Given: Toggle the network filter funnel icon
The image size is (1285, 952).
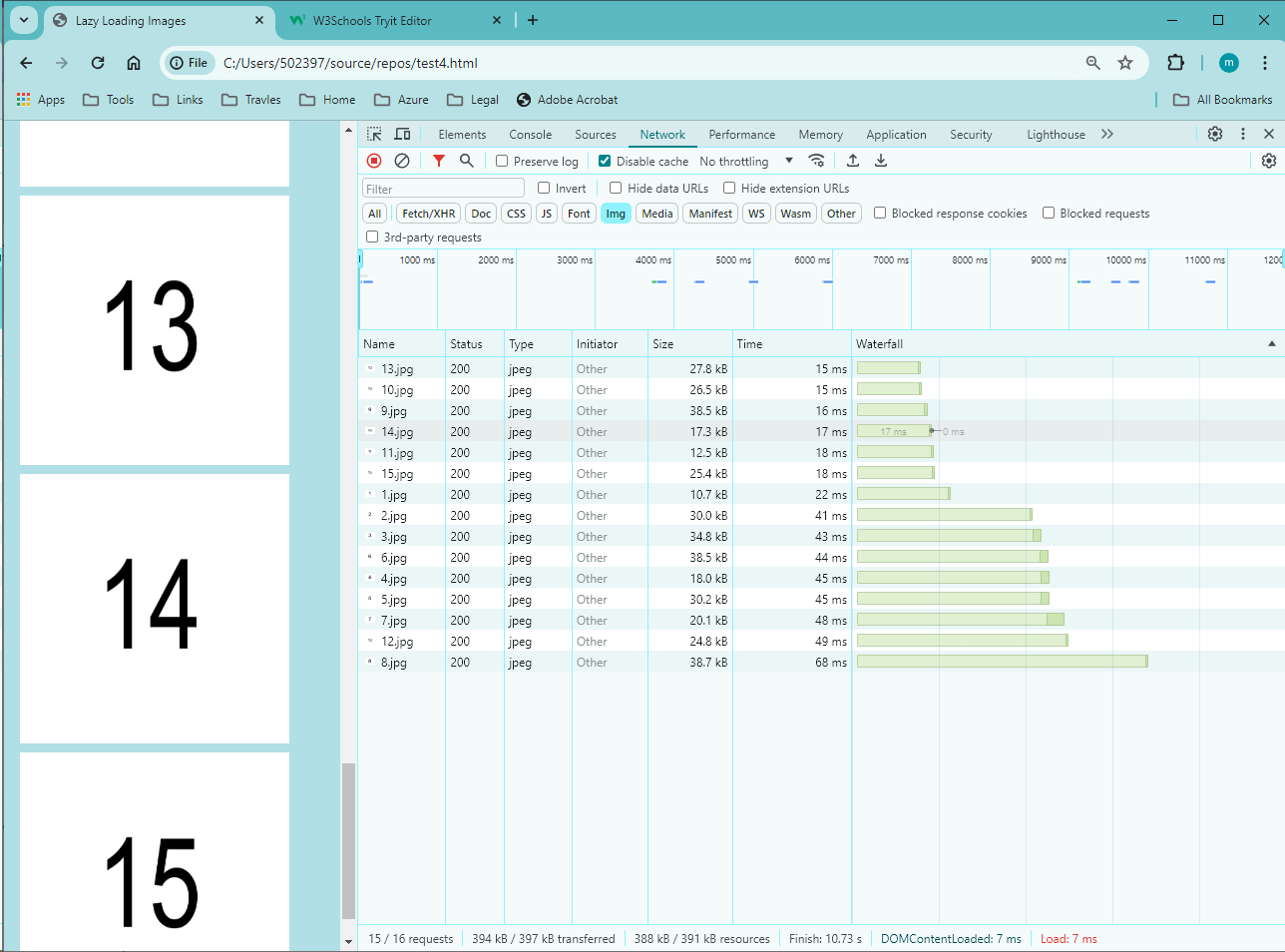Looking at the screenshot, I should 438,161.
